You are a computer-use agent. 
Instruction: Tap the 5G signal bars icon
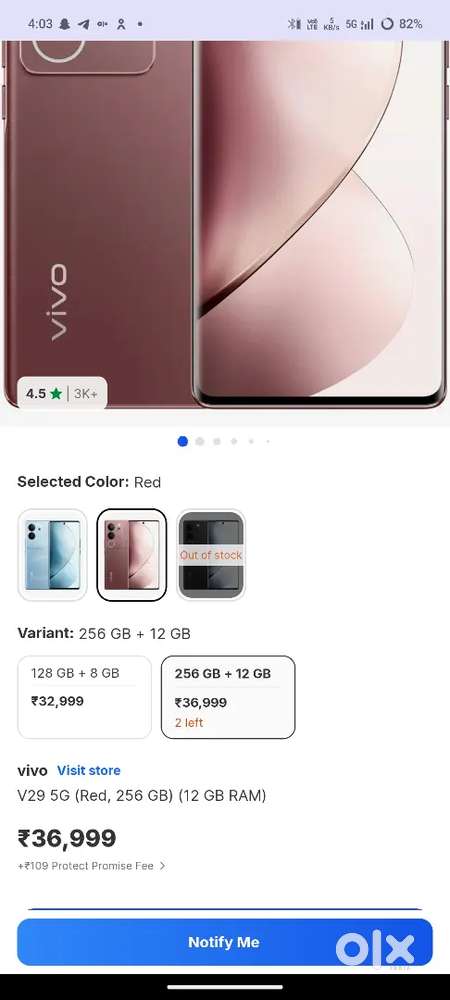360,24
